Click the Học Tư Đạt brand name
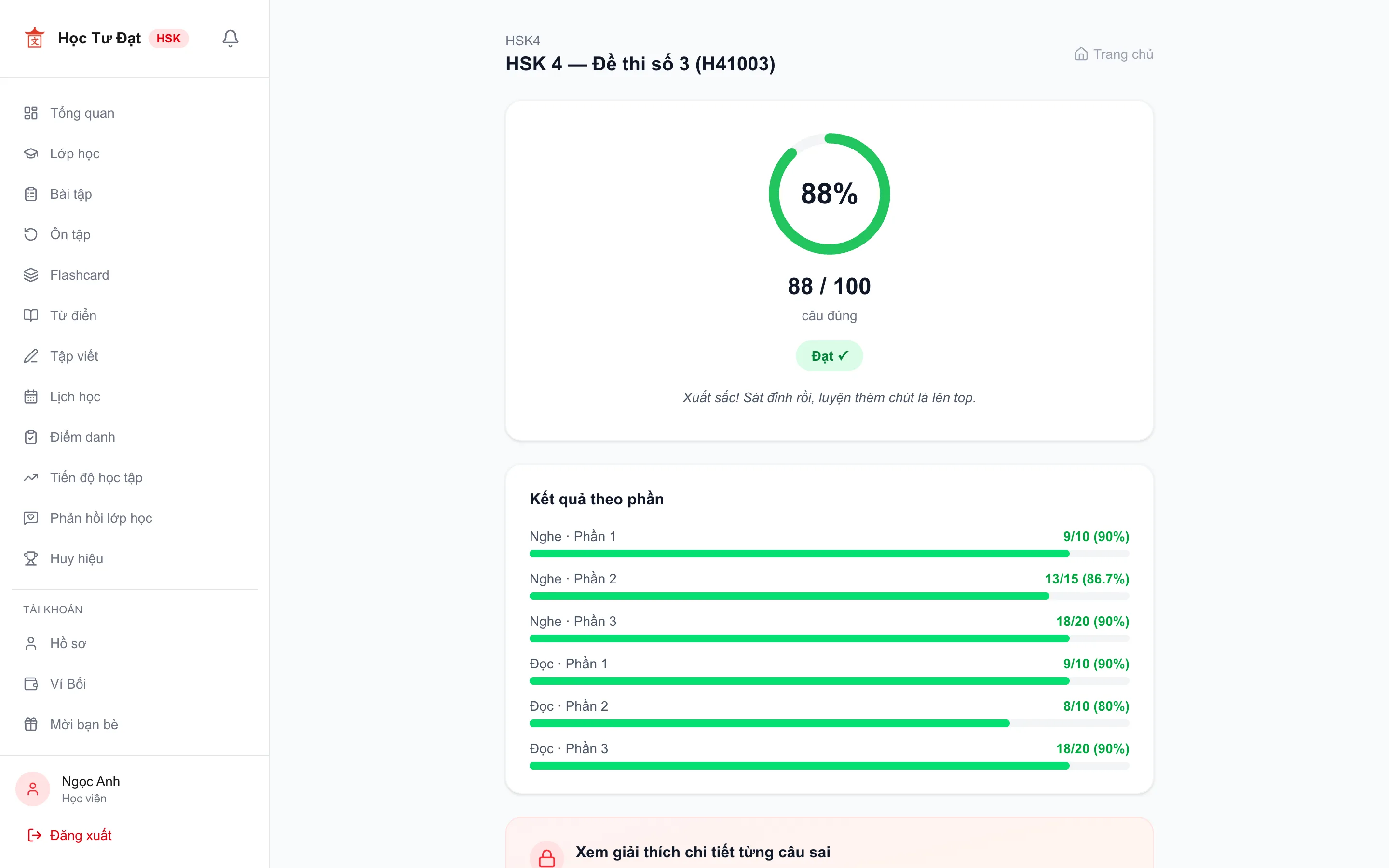The width and height of the screenshot is (1389, 868). click(x=99, y=39)
